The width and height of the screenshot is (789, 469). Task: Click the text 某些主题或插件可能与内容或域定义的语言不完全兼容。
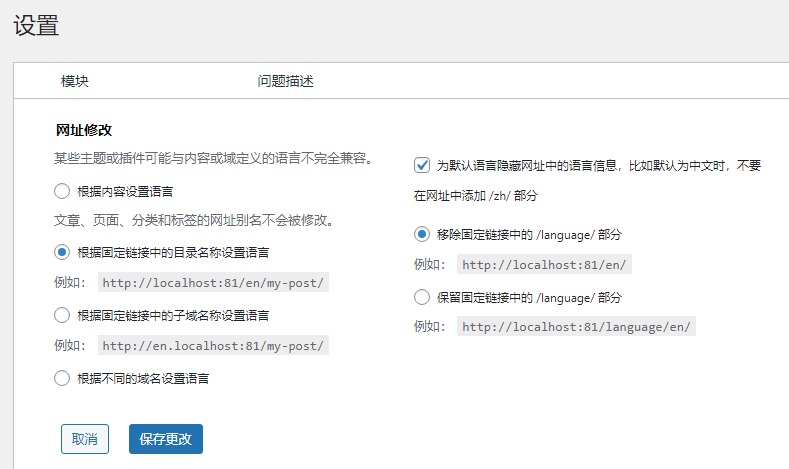coord(214,159)
